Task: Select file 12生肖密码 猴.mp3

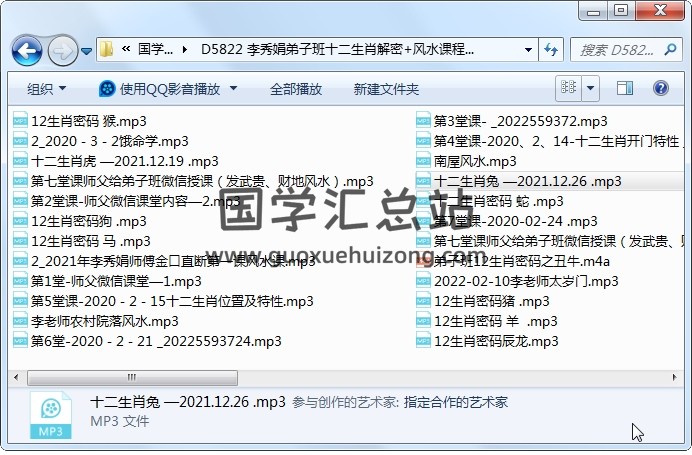Action: (x=89, y=121)
